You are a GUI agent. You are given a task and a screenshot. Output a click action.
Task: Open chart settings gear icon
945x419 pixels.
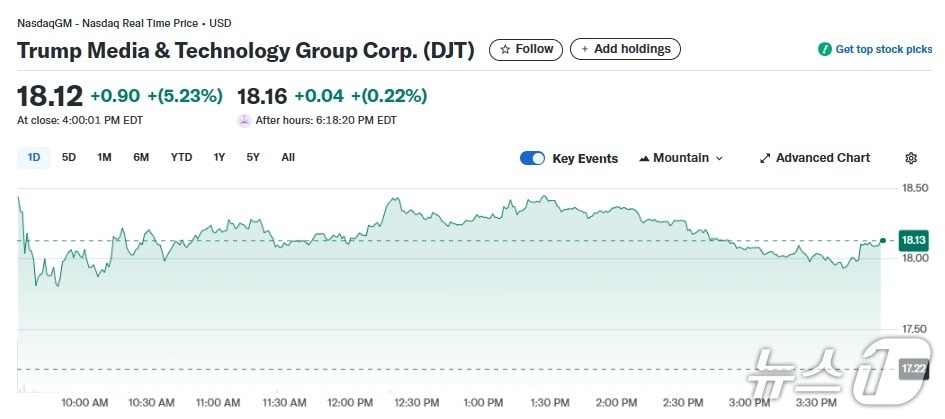911,158
